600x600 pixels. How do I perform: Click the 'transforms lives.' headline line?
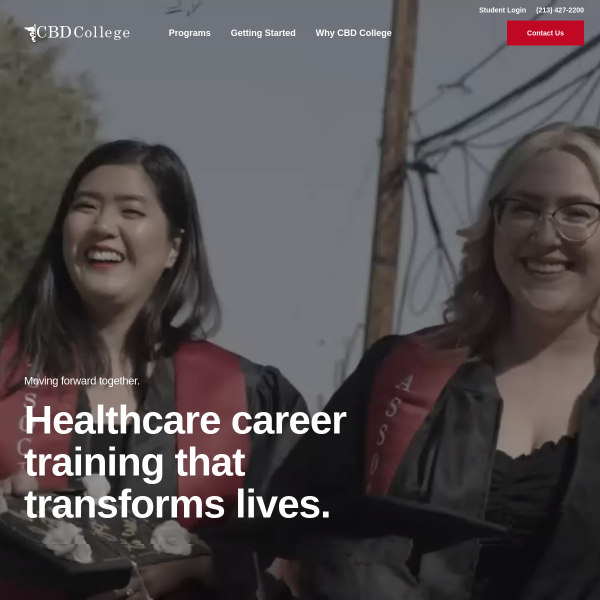(178, 504)
